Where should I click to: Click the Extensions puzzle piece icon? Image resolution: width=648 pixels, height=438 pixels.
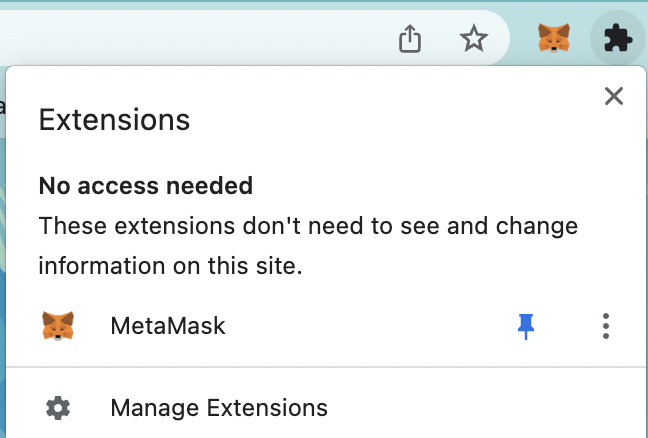point(617,39)
